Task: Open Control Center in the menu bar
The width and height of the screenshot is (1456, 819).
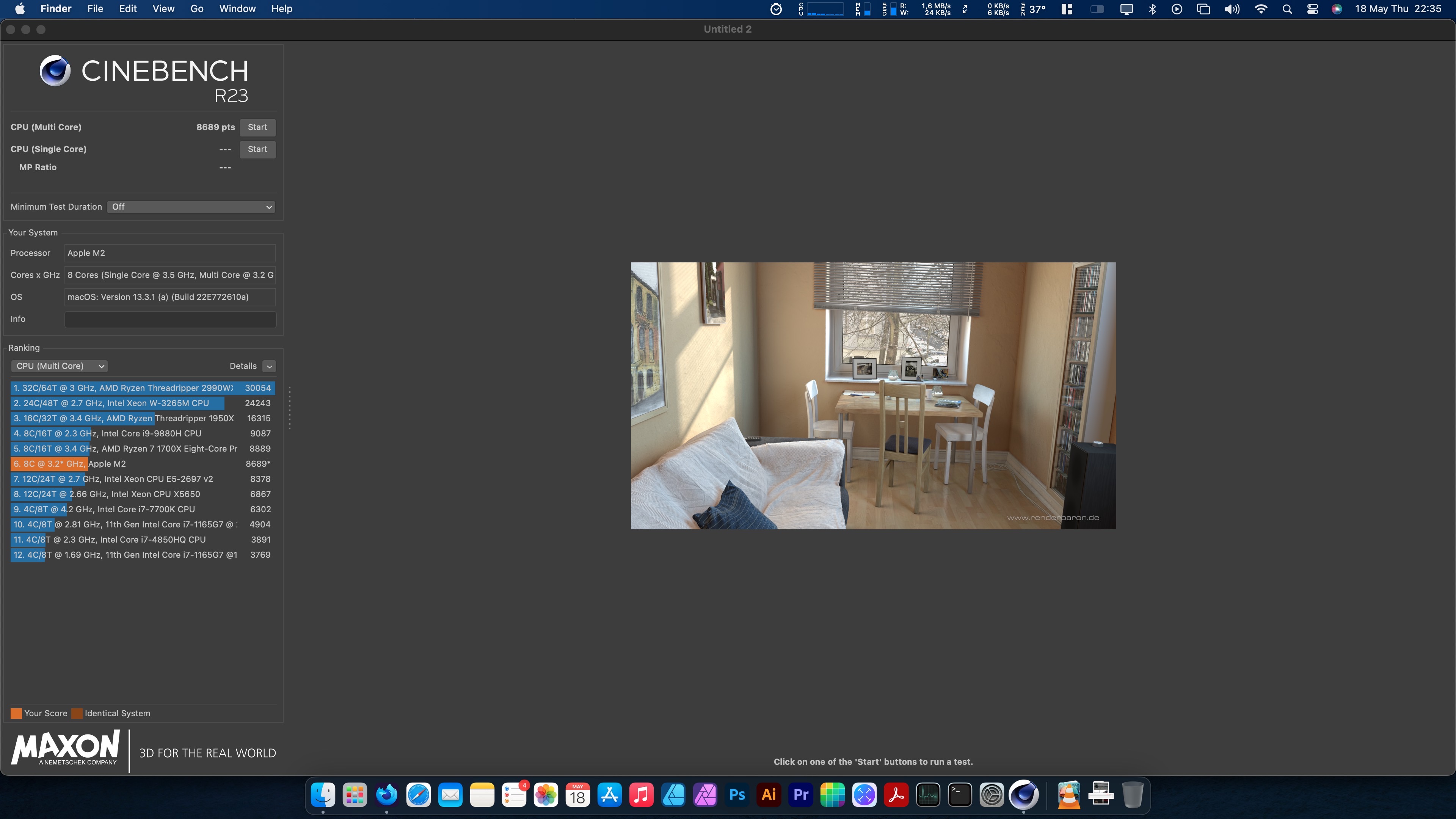Action: pos(1312,9)
